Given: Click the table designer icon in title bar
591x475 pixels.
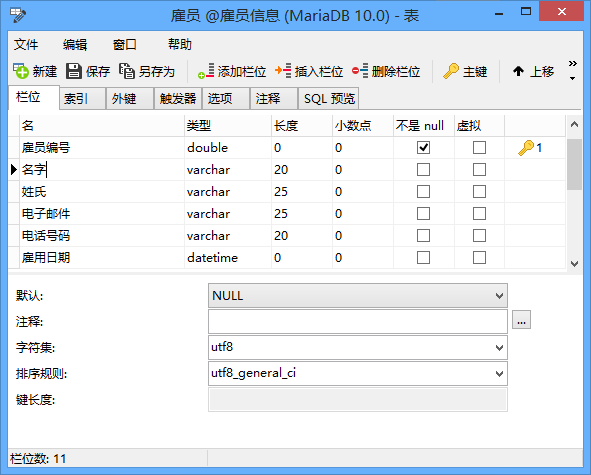Looking at the screenshot, I should point(18,15).
